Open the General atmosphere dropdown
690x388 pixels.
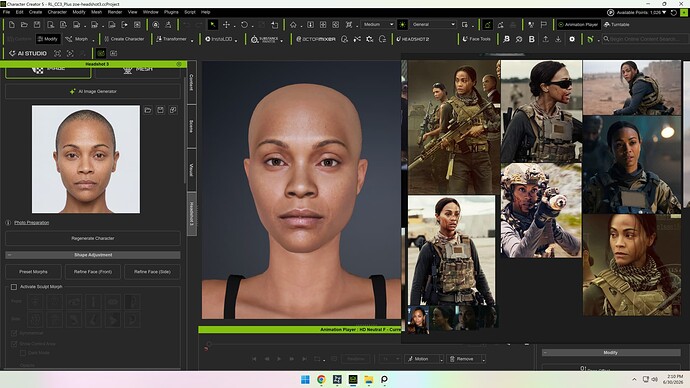(x=433, y=25)
